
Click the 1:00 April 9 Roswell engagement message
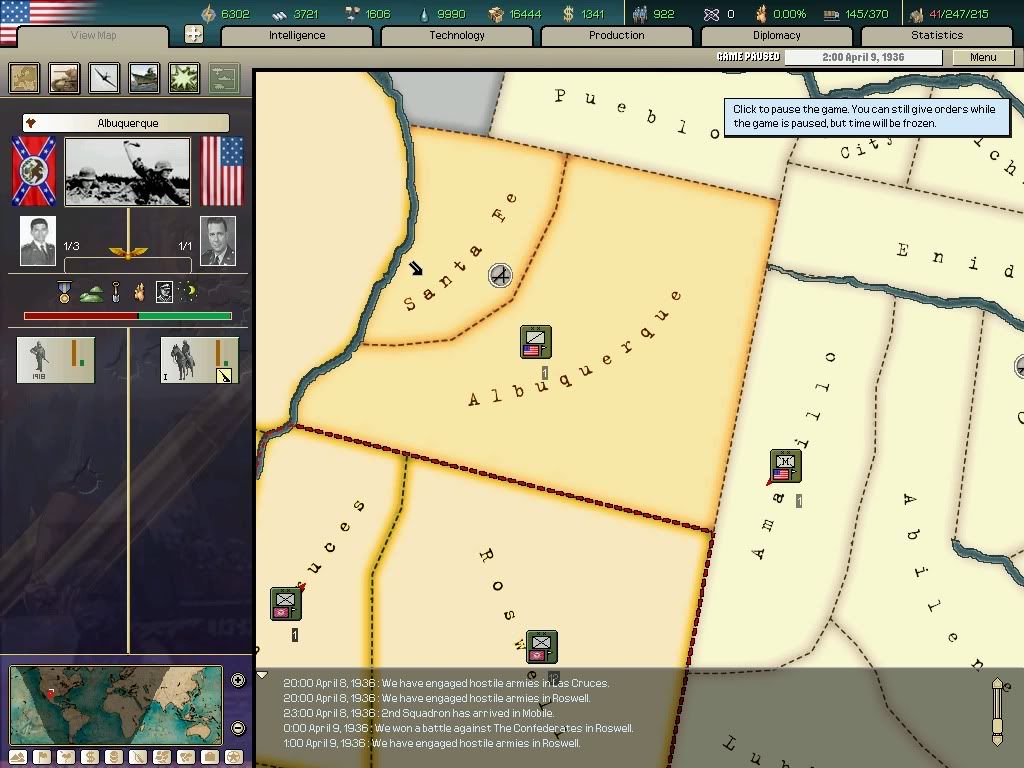pyautogui.click(x=432, y=743)
